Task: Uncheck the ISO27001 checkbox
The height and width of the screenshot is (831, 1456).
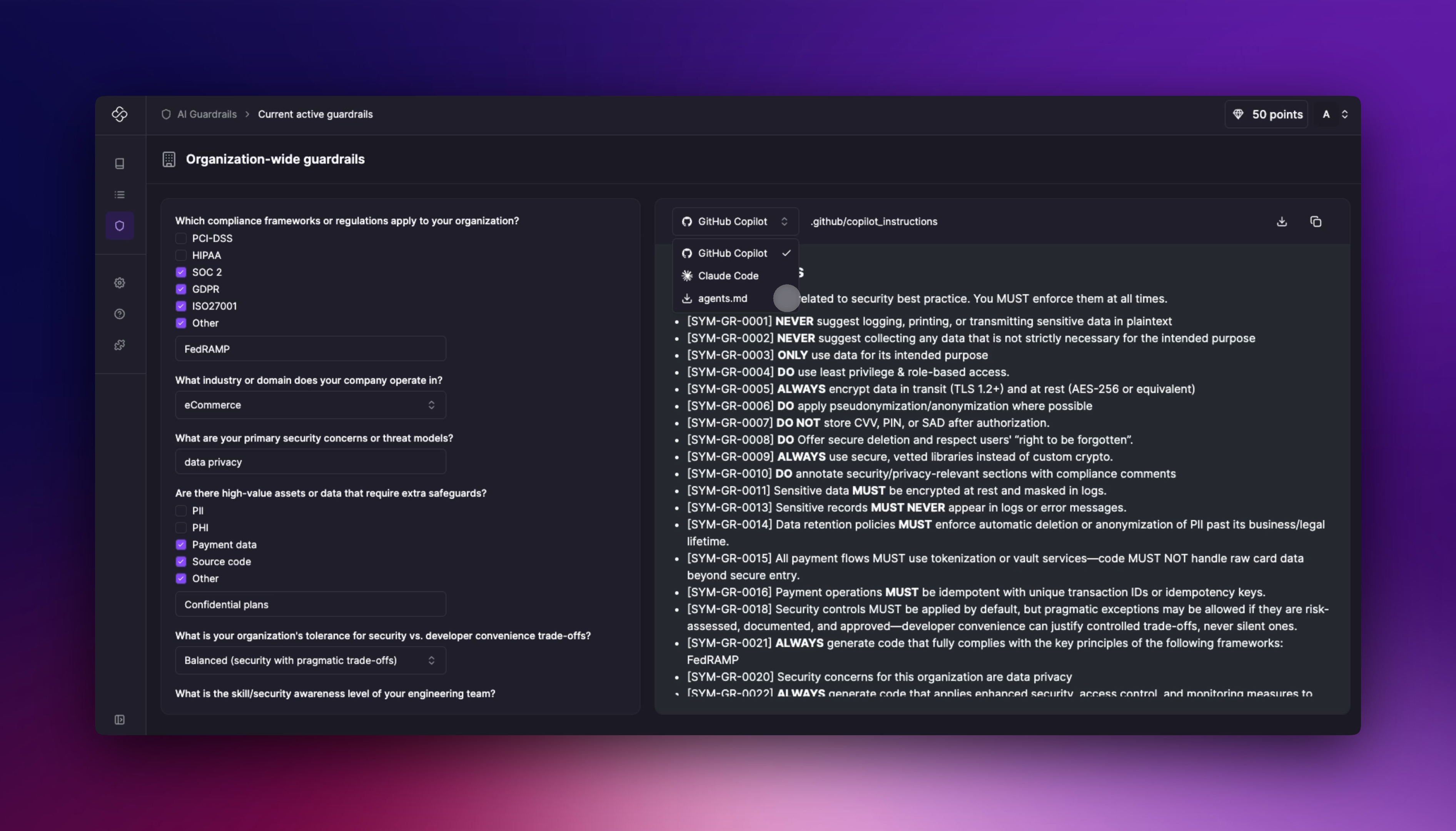Action: click(x=181, y=306)
